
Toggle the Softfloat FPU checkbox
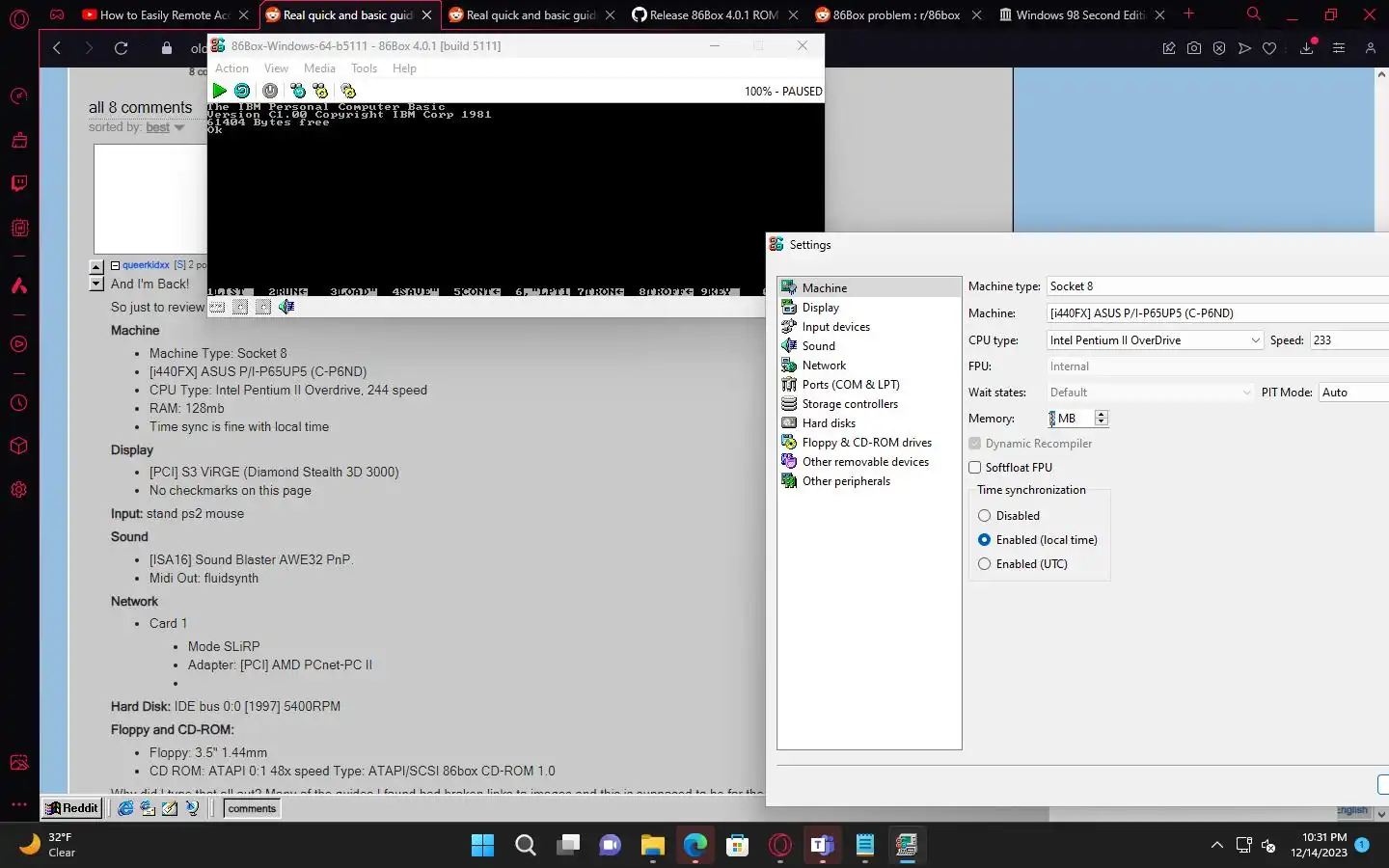tap(974, 467)
